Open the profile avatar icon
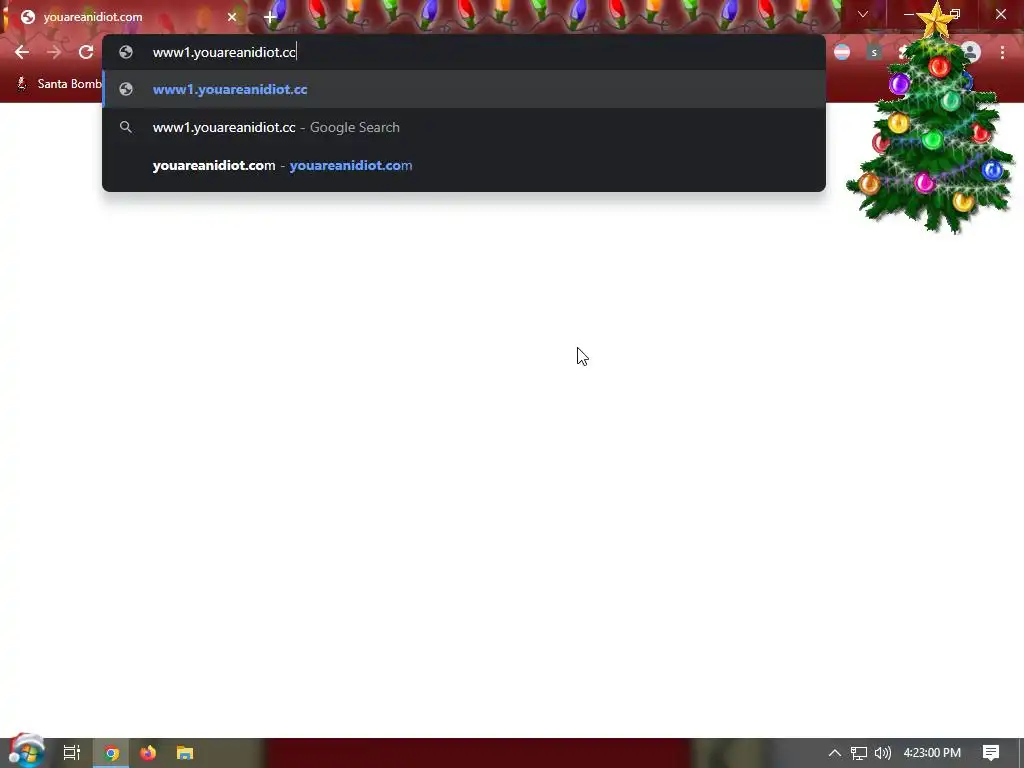 [x=971, y=52]
